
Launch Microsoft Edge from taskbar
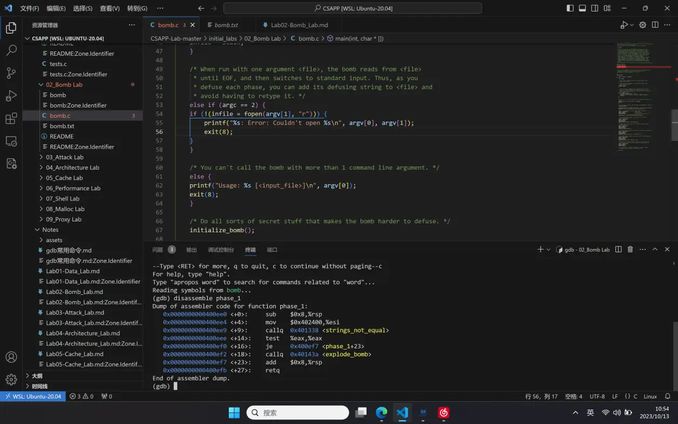[x=381, y=413]
